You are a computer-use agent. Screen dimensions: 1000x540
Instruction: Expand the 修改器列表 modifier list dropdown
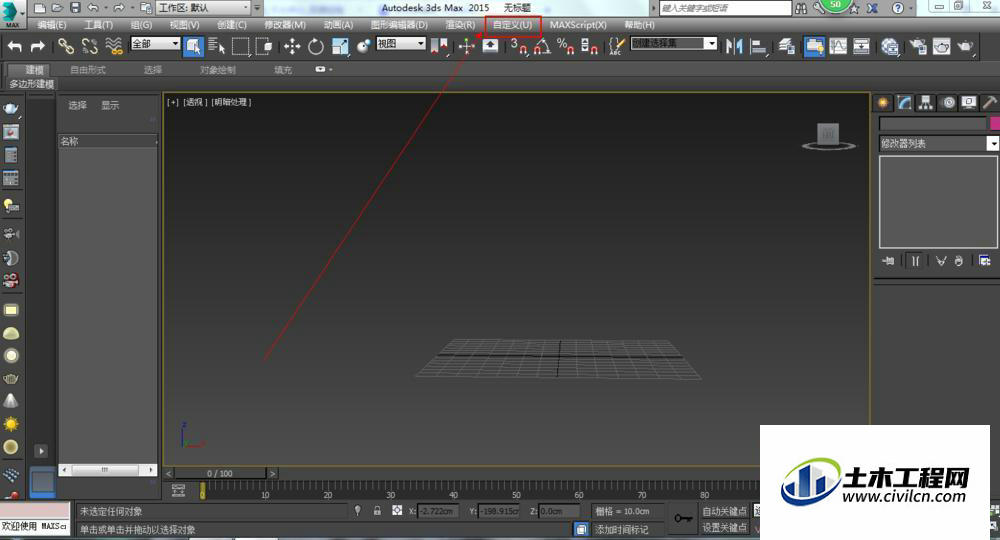pyautogui.click(x=938, y=143)
